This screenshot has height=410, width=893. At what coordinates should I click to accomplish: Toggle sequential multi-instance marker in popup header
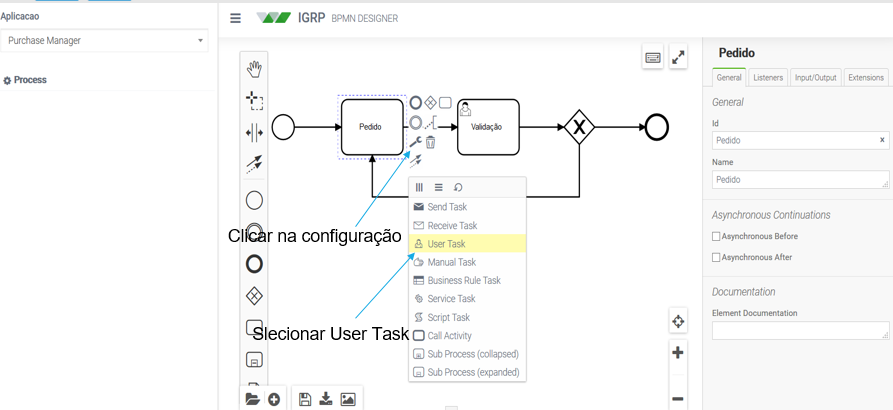[x=439, y=187]
